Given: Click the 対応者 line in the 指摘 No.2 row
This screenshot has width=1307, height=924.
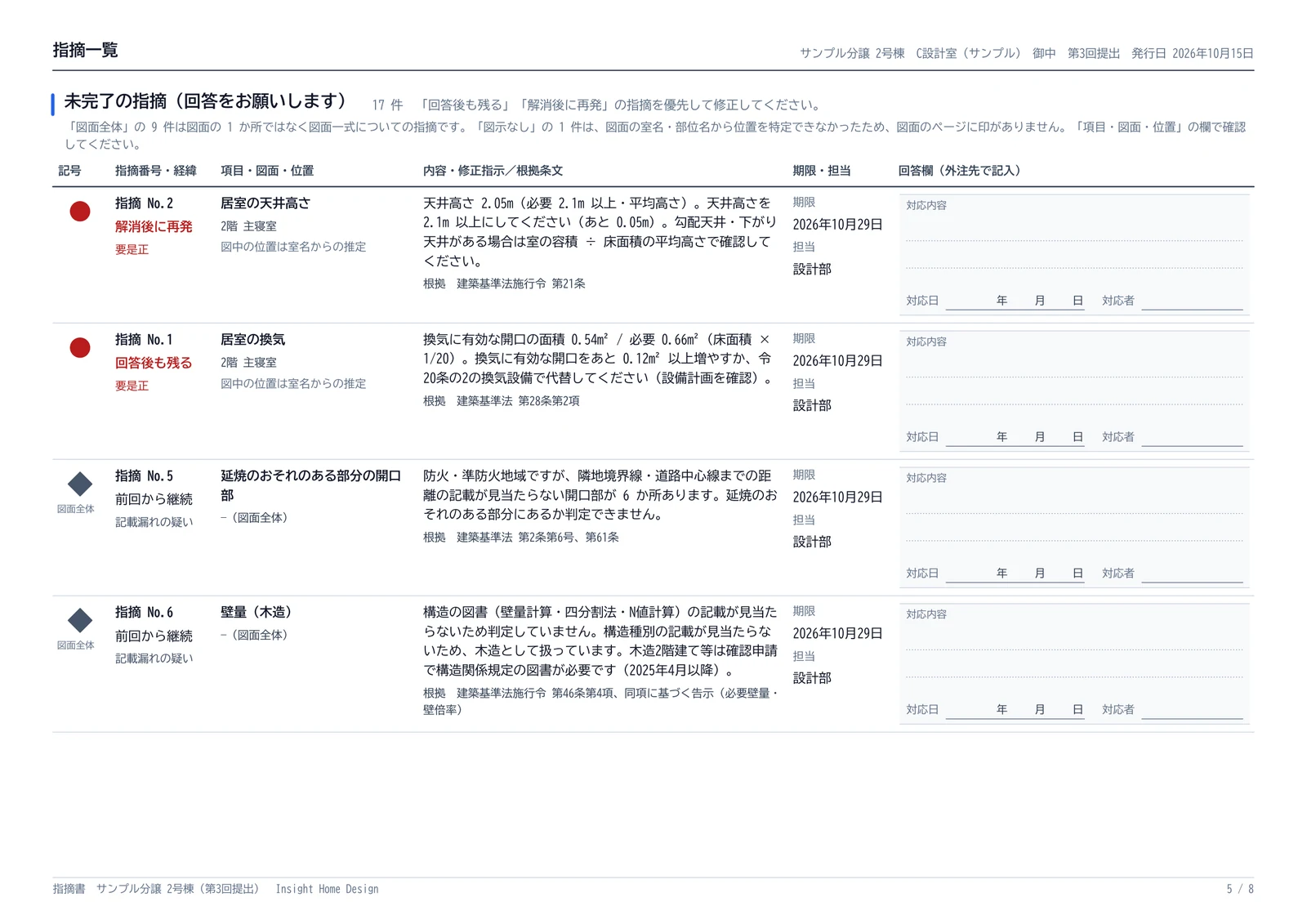Looking at the screenshot, I should click(x=1192, y=301).
